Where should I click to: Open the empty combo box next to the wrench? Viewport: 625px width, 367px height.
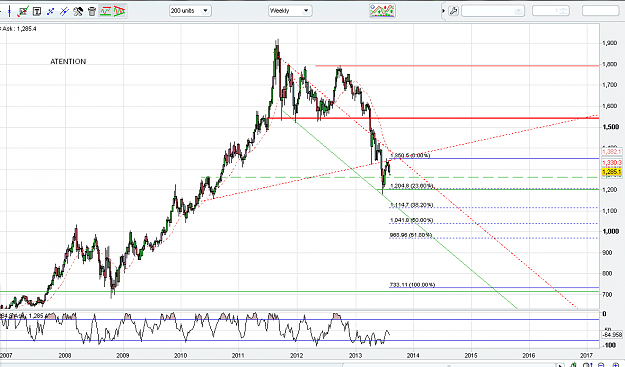(493, 11)
